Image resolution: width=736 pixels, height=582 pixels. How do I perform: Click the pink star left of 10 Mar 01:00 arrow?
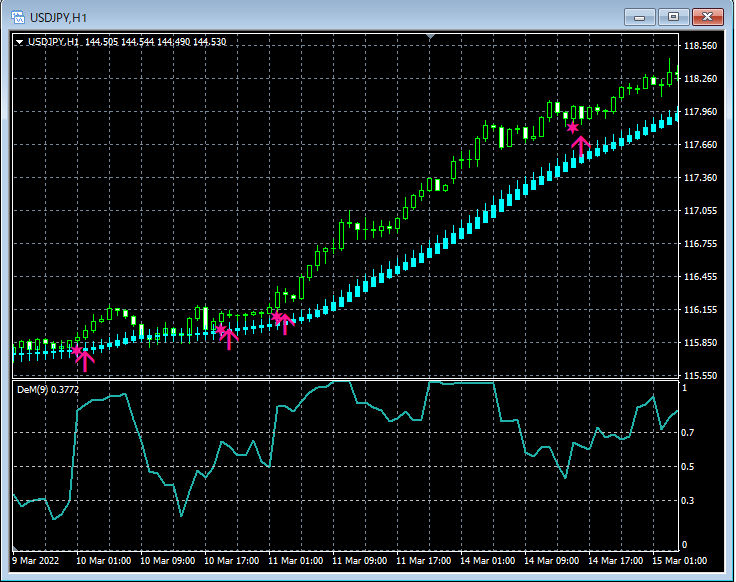pyautogui.click(x=76, y=350)
